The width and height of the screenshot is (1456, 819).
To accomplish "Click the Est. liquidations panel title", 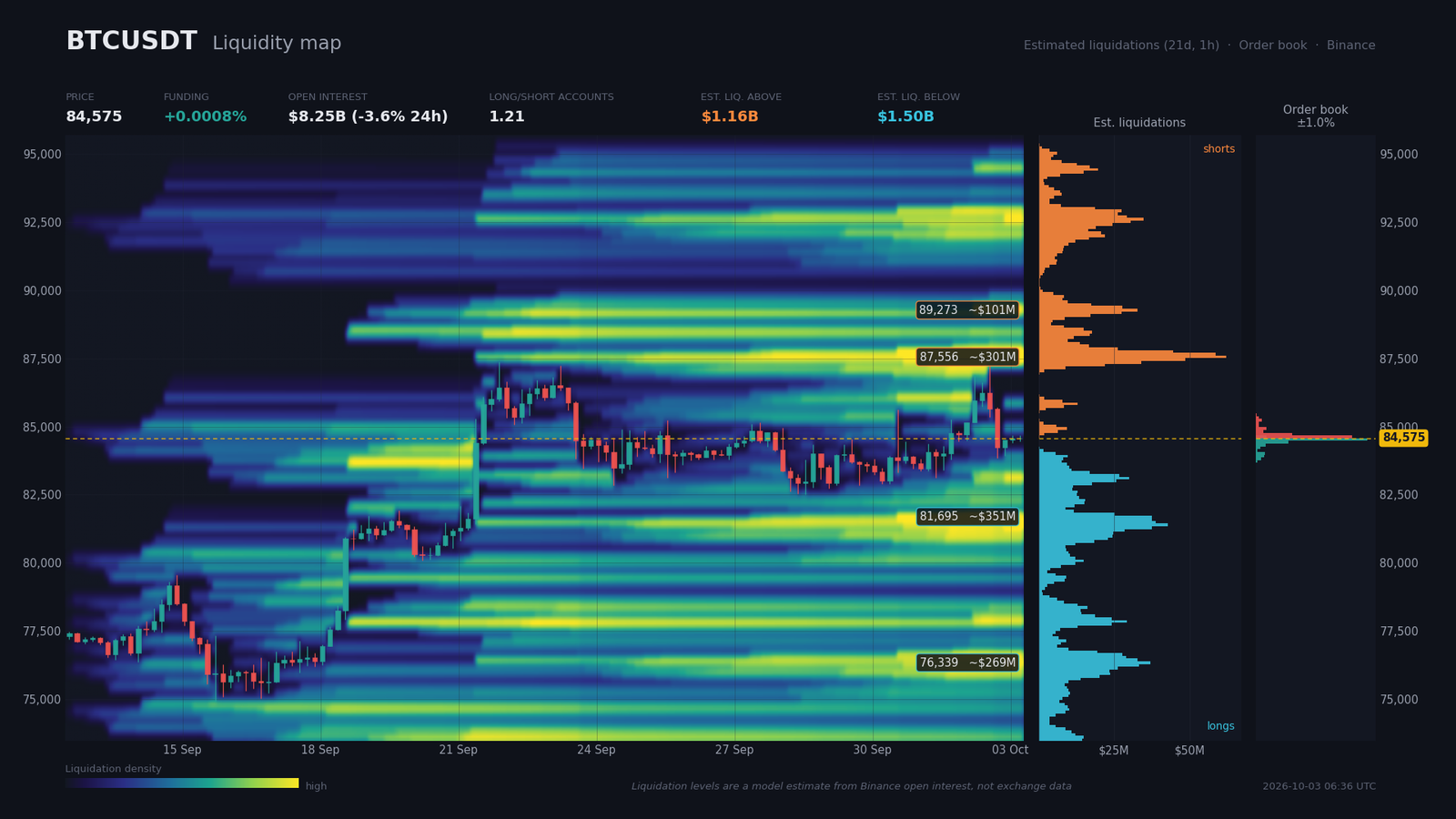I will point(1139,123).
